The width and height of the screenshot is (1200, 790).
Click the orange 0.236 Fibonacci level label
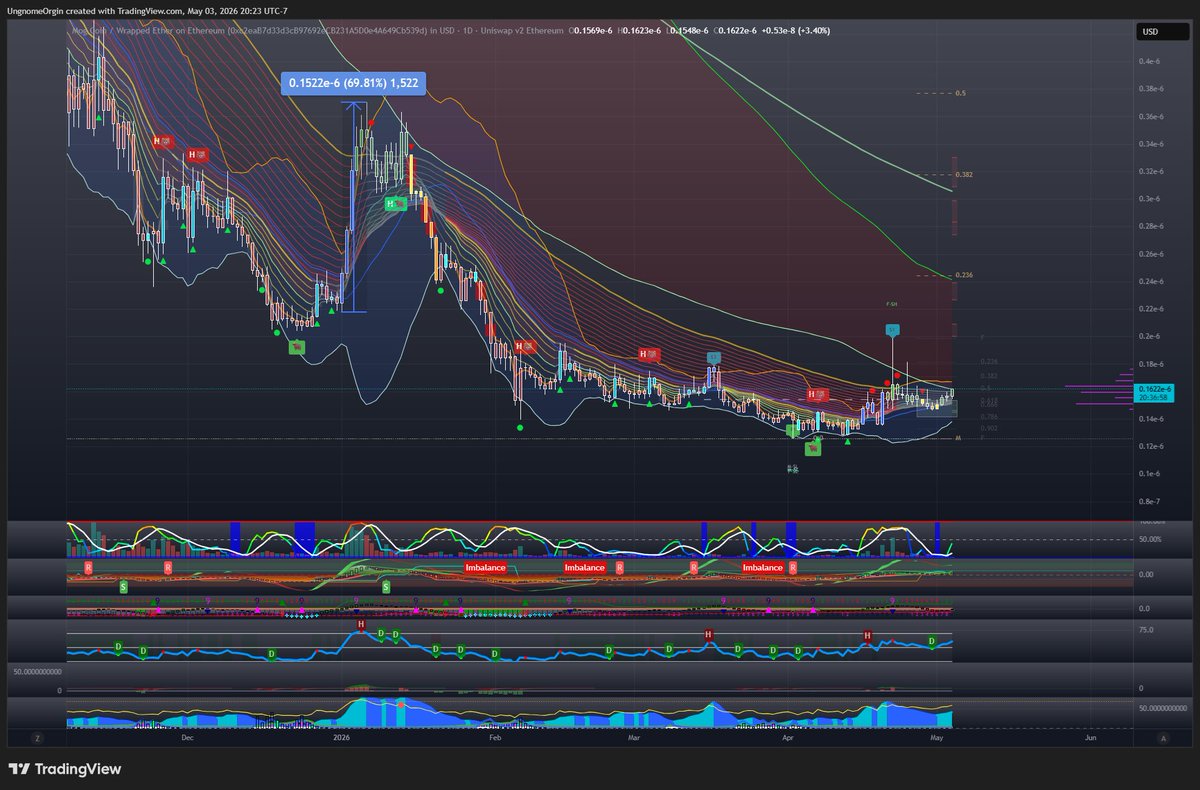(x=964, y=275)
